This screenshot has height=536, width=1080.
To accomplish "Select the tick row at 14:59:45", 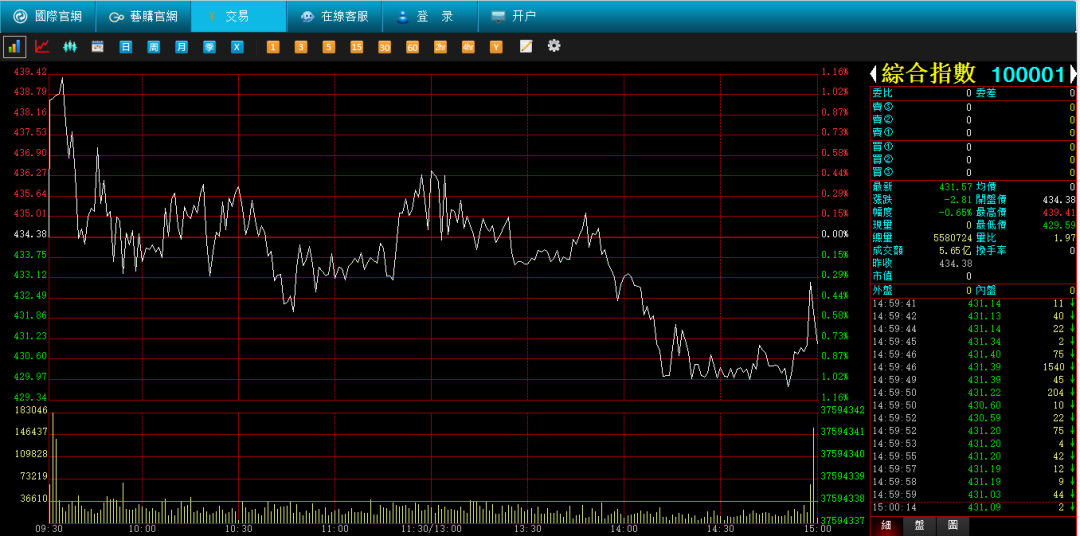I will 973,342.
